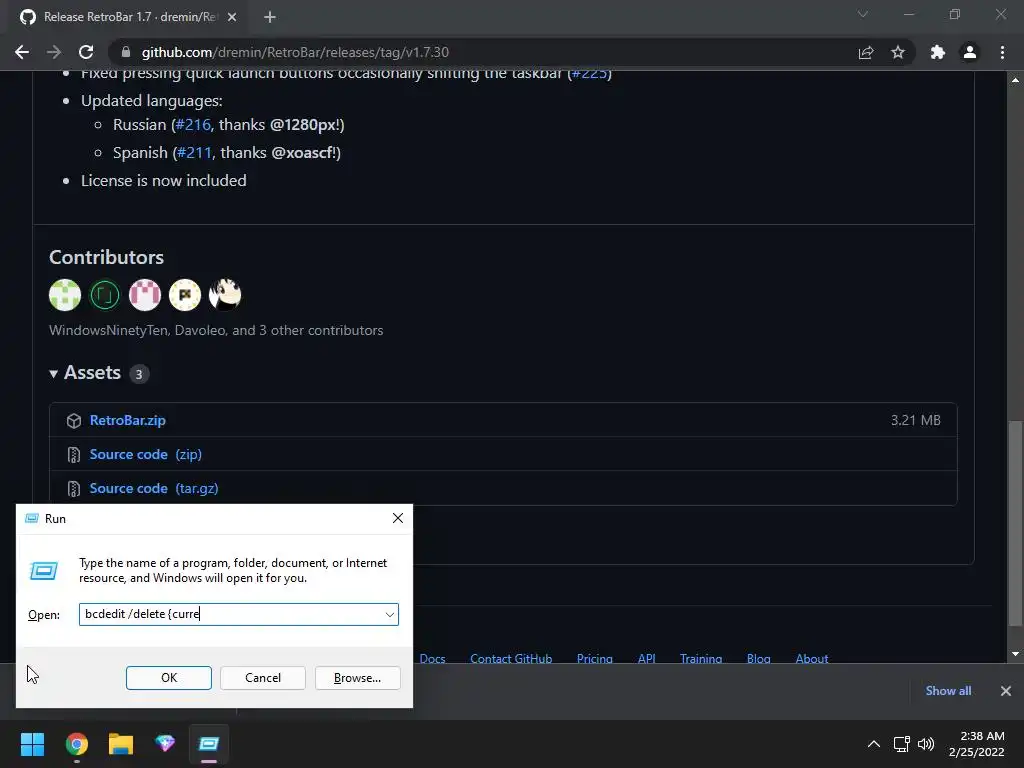Open the Pricing footer link
This screenshot has height=768, width=1024.
(x=594, y=658)
